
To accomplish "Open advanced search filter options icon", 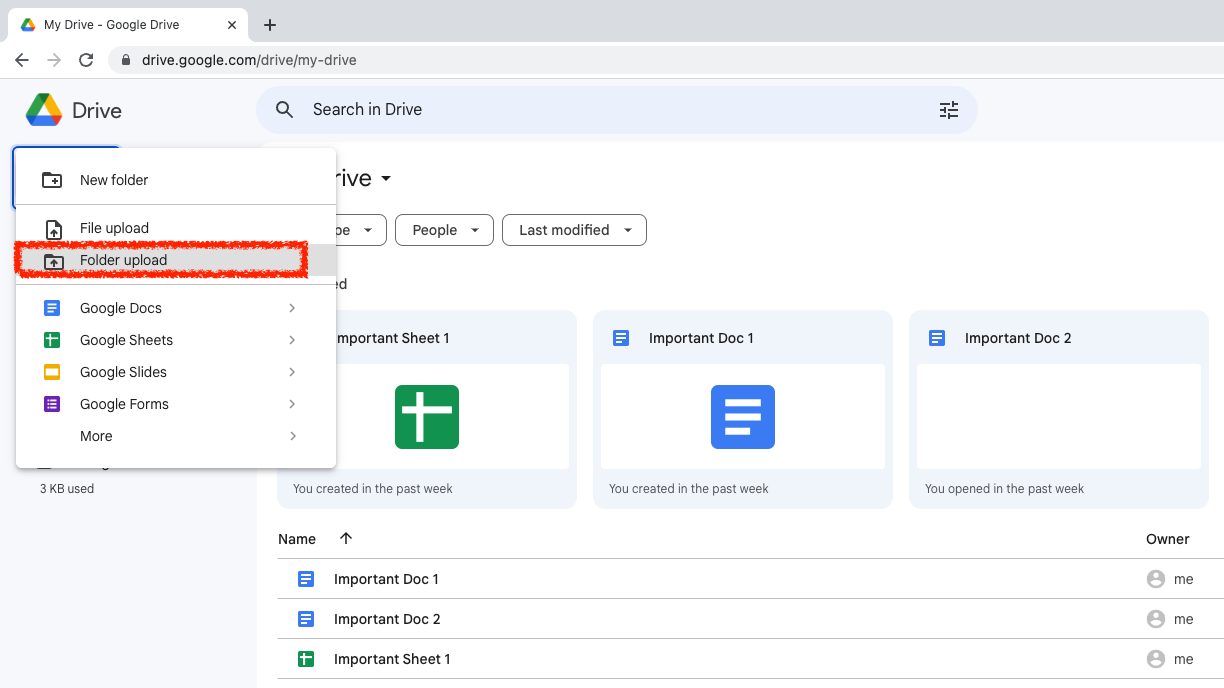I will coord(949,110).
